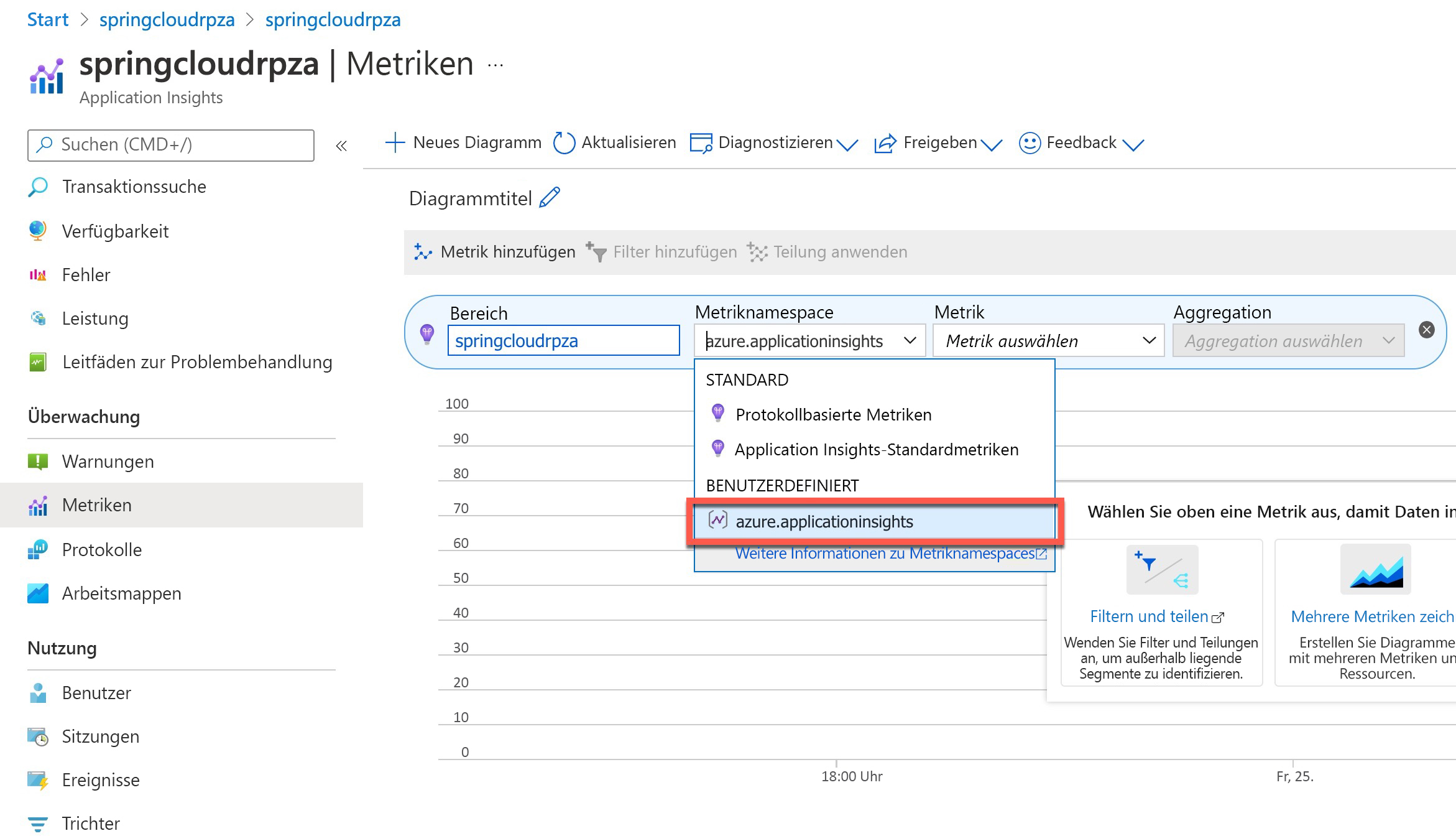Screen dimensions: 1456x836
Task: Click the Metrik hinzufügen icon
Action: pos(423,252)
